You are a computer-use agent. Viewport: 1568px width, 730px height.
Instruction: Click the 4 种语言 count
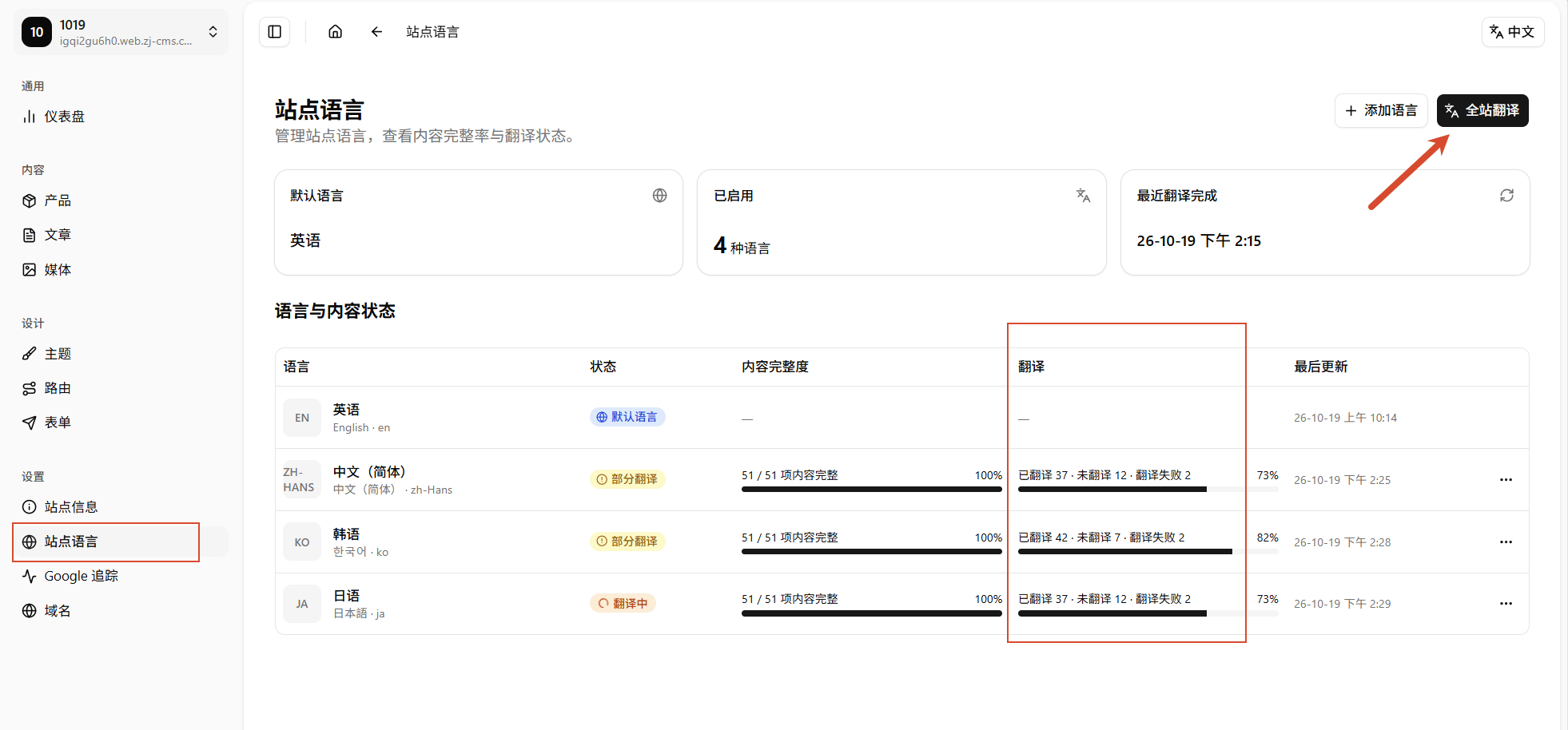coord(742,246)
